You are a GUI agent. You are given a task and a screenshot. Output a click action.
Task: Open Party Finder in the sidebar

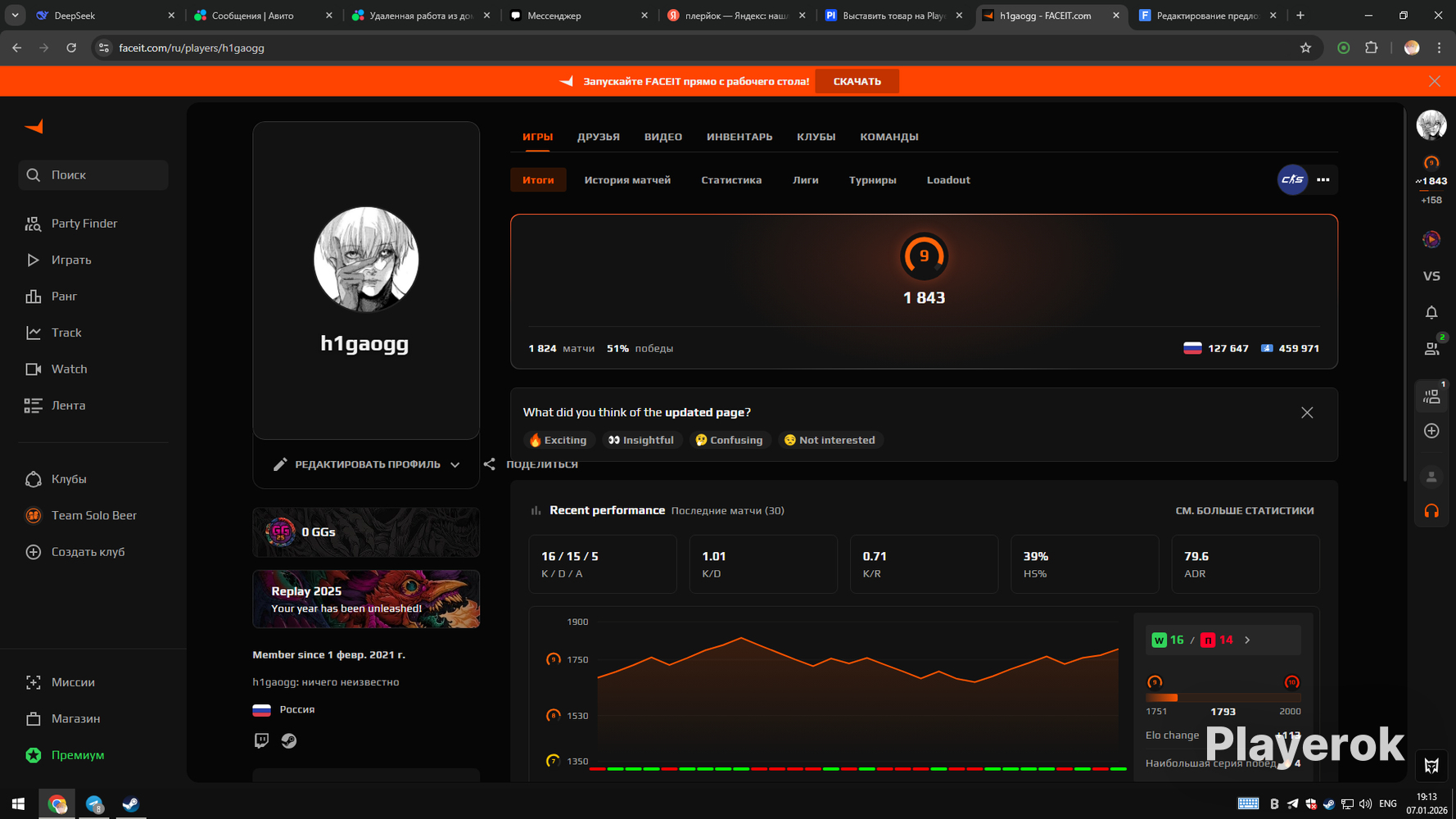click(71, 224)
